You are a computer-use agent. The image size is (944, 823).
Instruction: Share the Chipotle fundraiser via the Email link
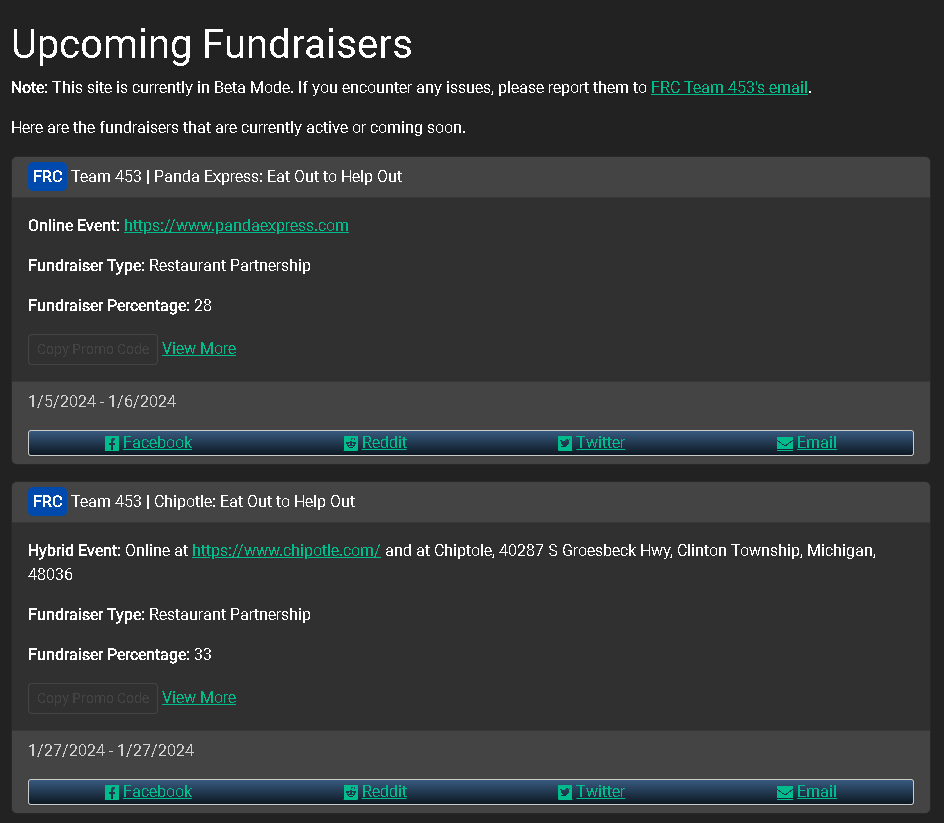coord(816,792)
